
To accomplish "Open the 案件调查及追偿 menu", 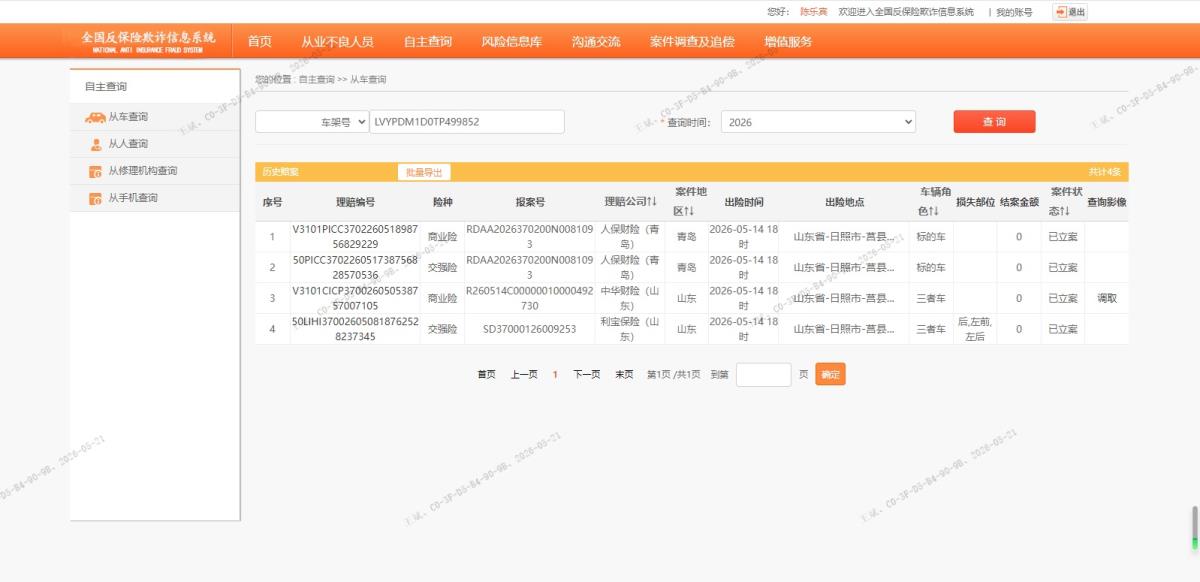I will click(692, 41).
